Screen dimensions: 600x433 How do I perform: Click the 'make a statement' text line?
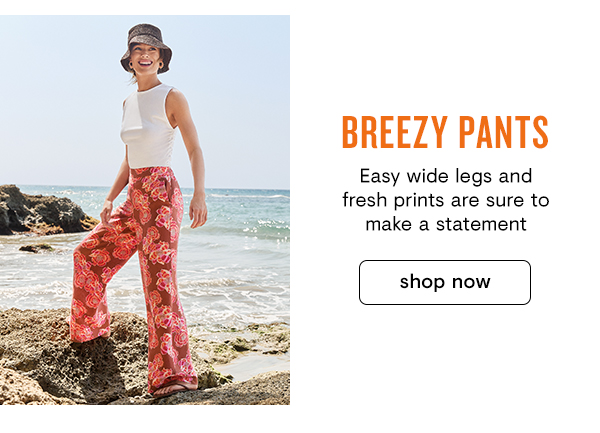pos(446,224)
